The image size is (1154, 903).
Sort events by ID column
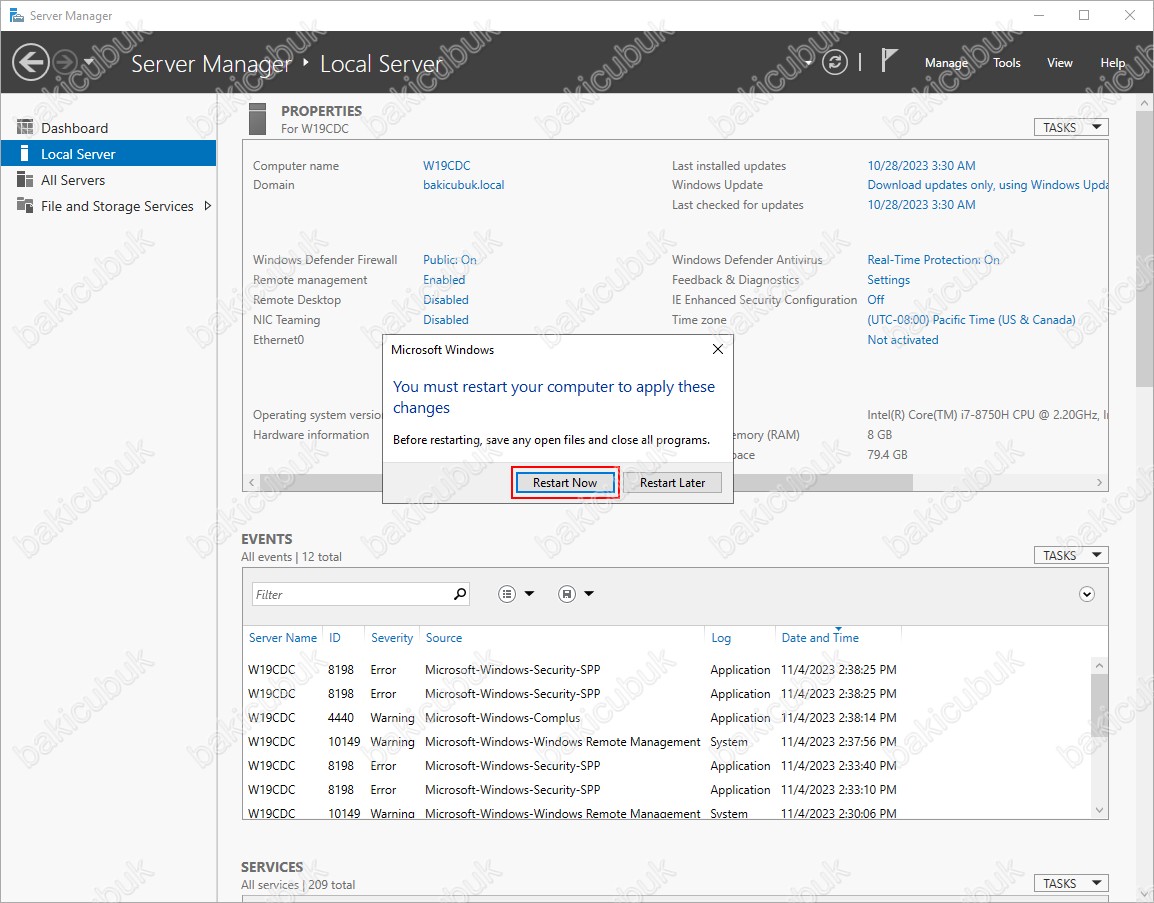tap(335, 638)
